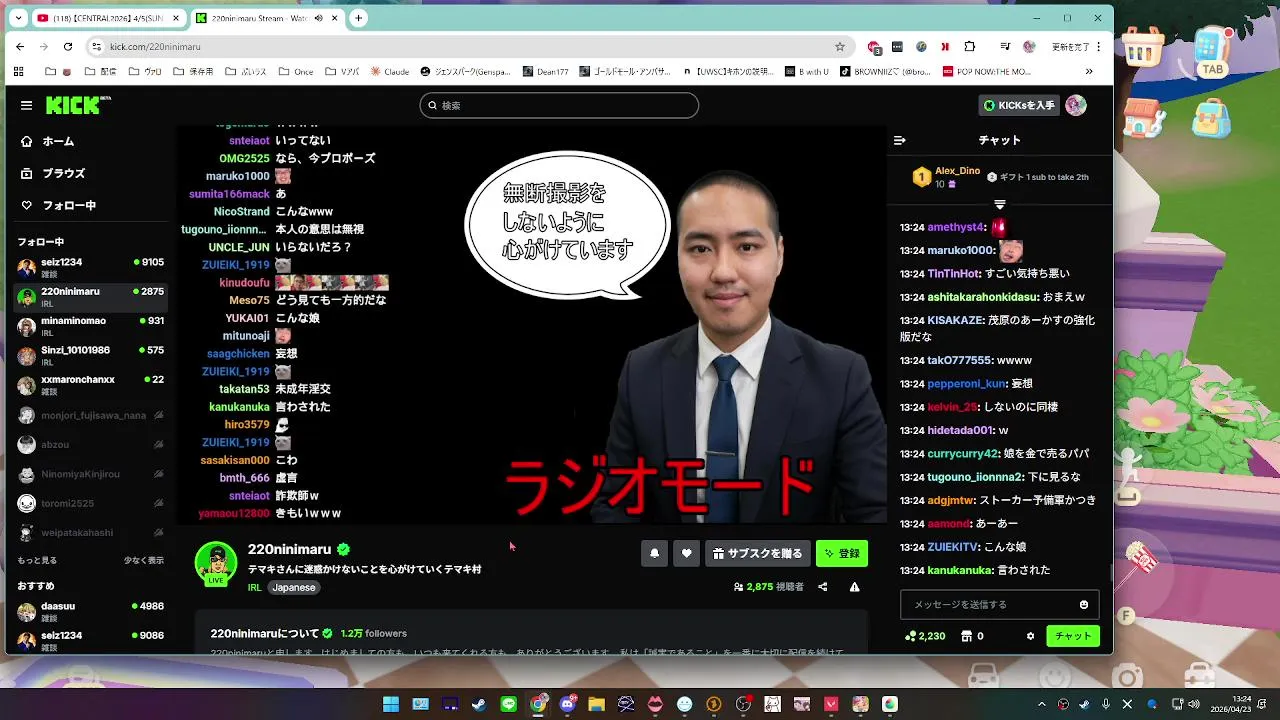Open the emoji picker in the message box
Viewport: 1280px width, 720px height.
coord(1084,604)
